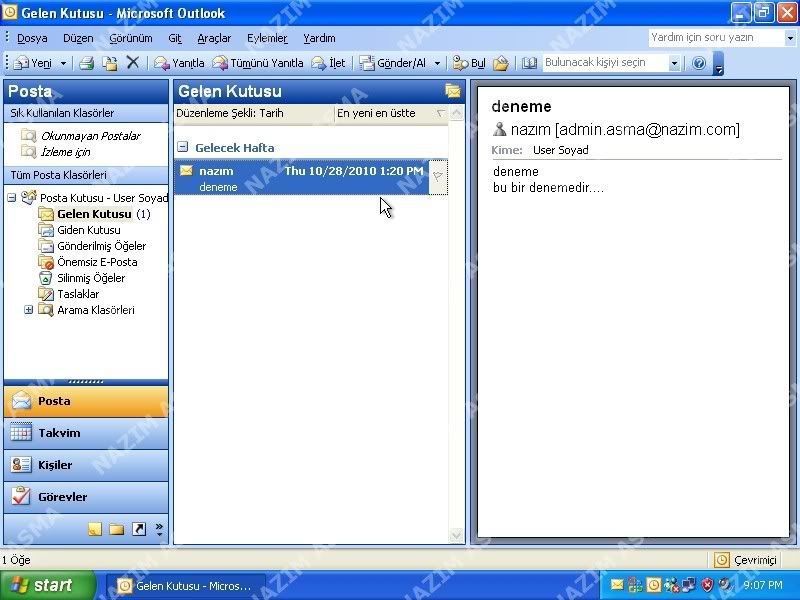The image size is (800, 600).
Task: Select Silinmiş Öğeler folder
Action: tap(91, 278)
